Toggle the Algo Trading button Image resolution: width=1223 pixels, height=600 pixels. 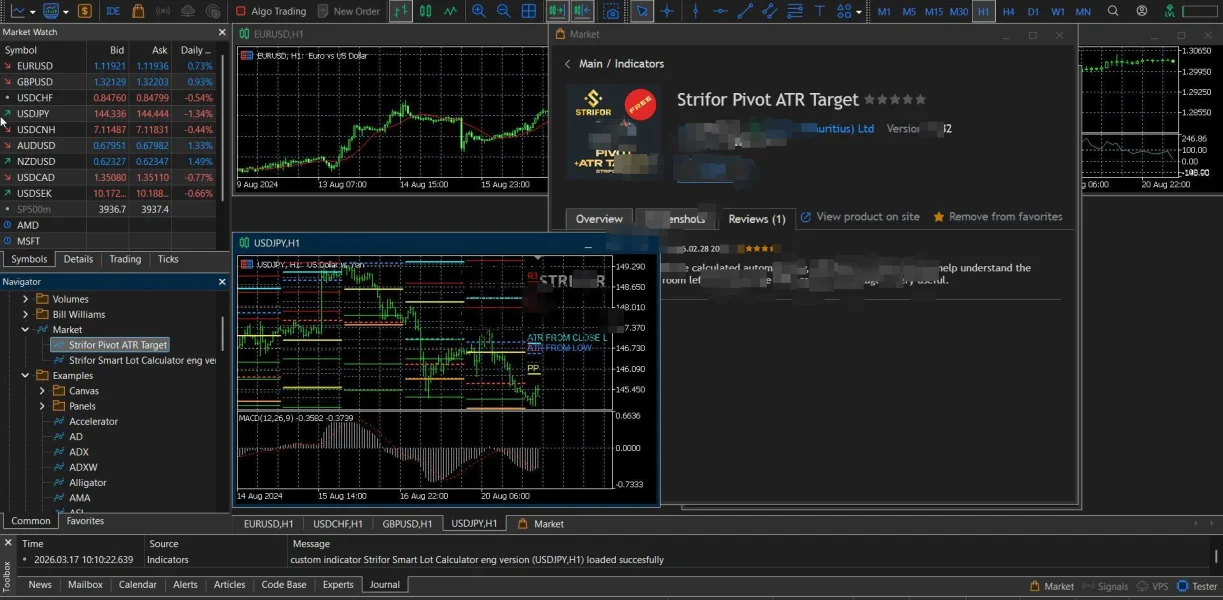tap(271, 11)
